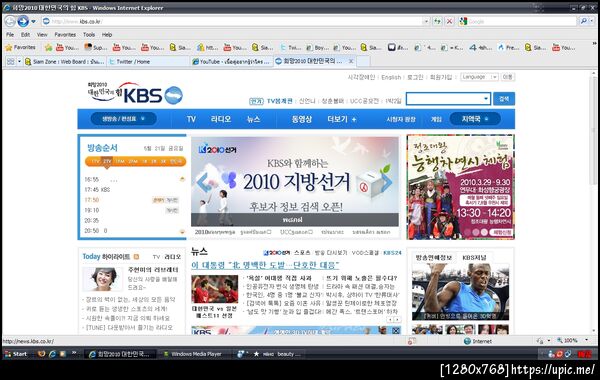
Task: Click the browser Back button
Action: pyautogui.click(x=10, y=21)
